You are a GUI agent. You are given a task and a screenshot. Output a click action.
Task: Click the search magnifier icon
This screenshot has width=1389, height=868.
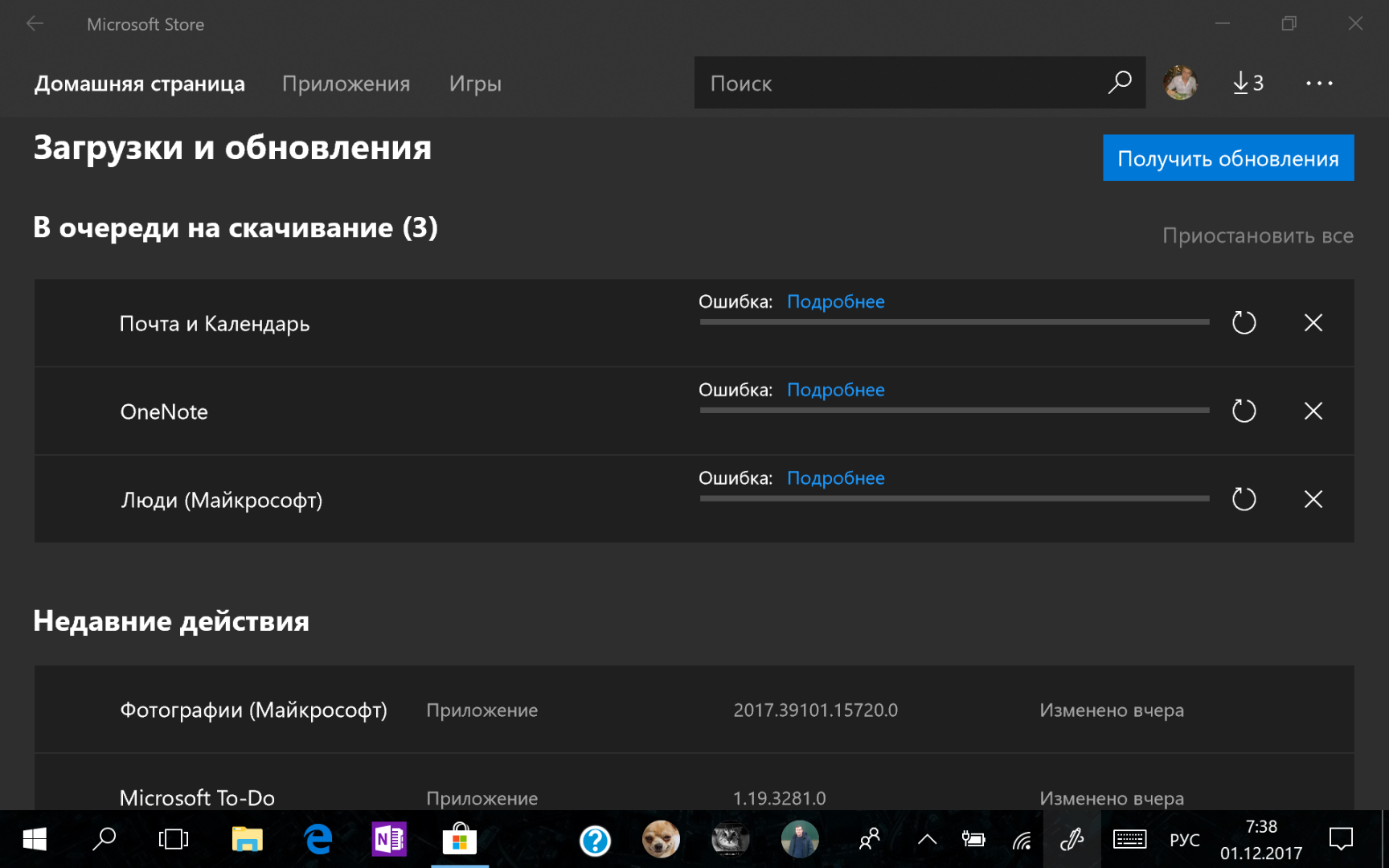click(x=1120, y=83)
